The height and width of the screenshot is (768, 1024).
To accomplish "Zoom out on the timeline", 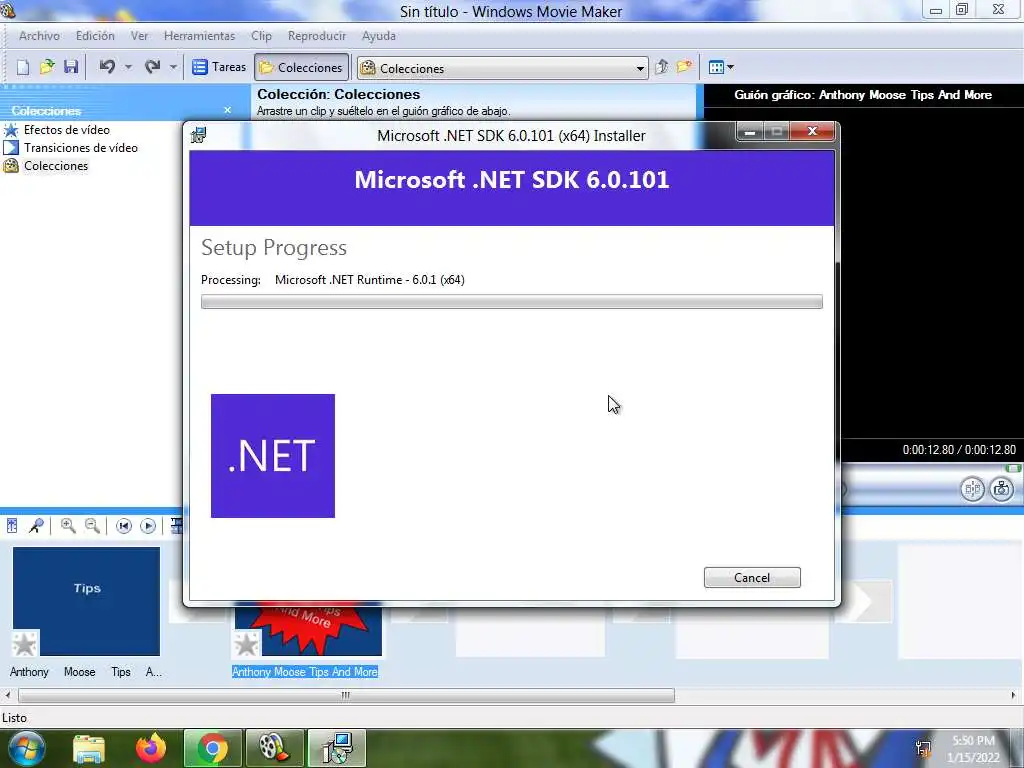I will (92, 526).
